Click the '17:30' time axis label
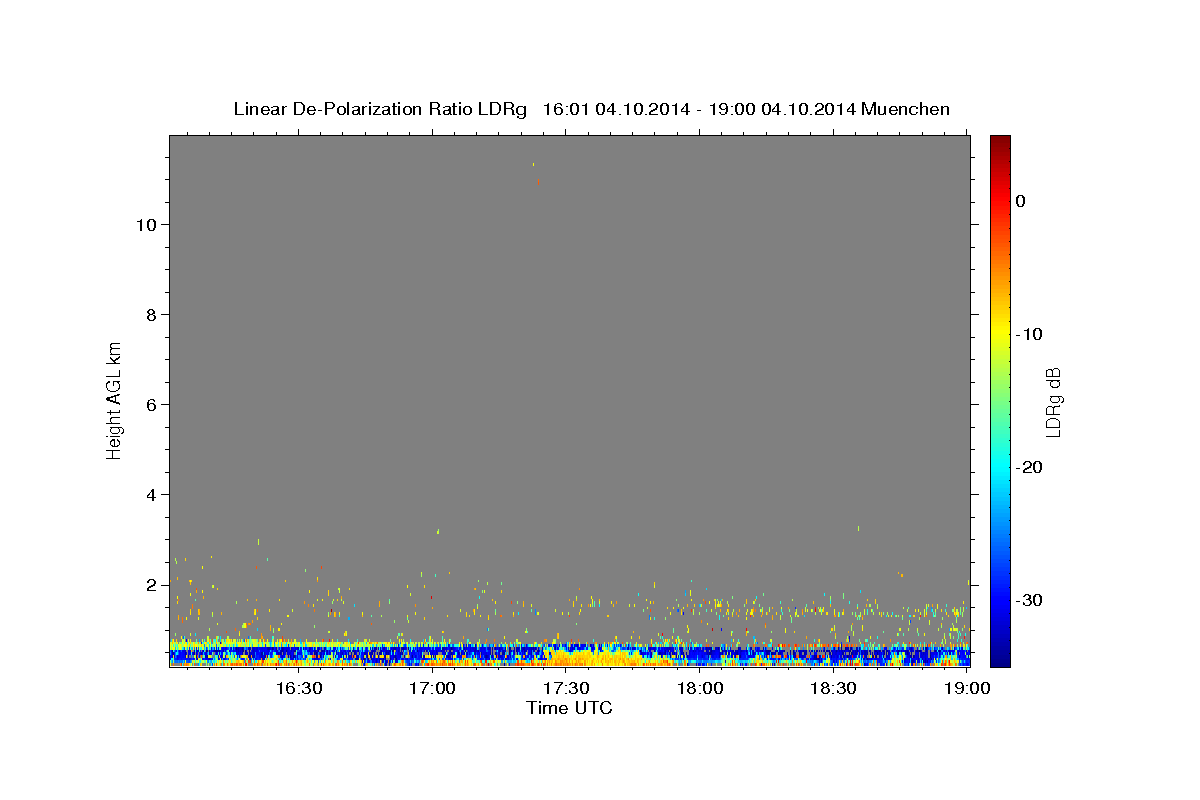Screen dimensions: 1200x800 pos(566,688)
